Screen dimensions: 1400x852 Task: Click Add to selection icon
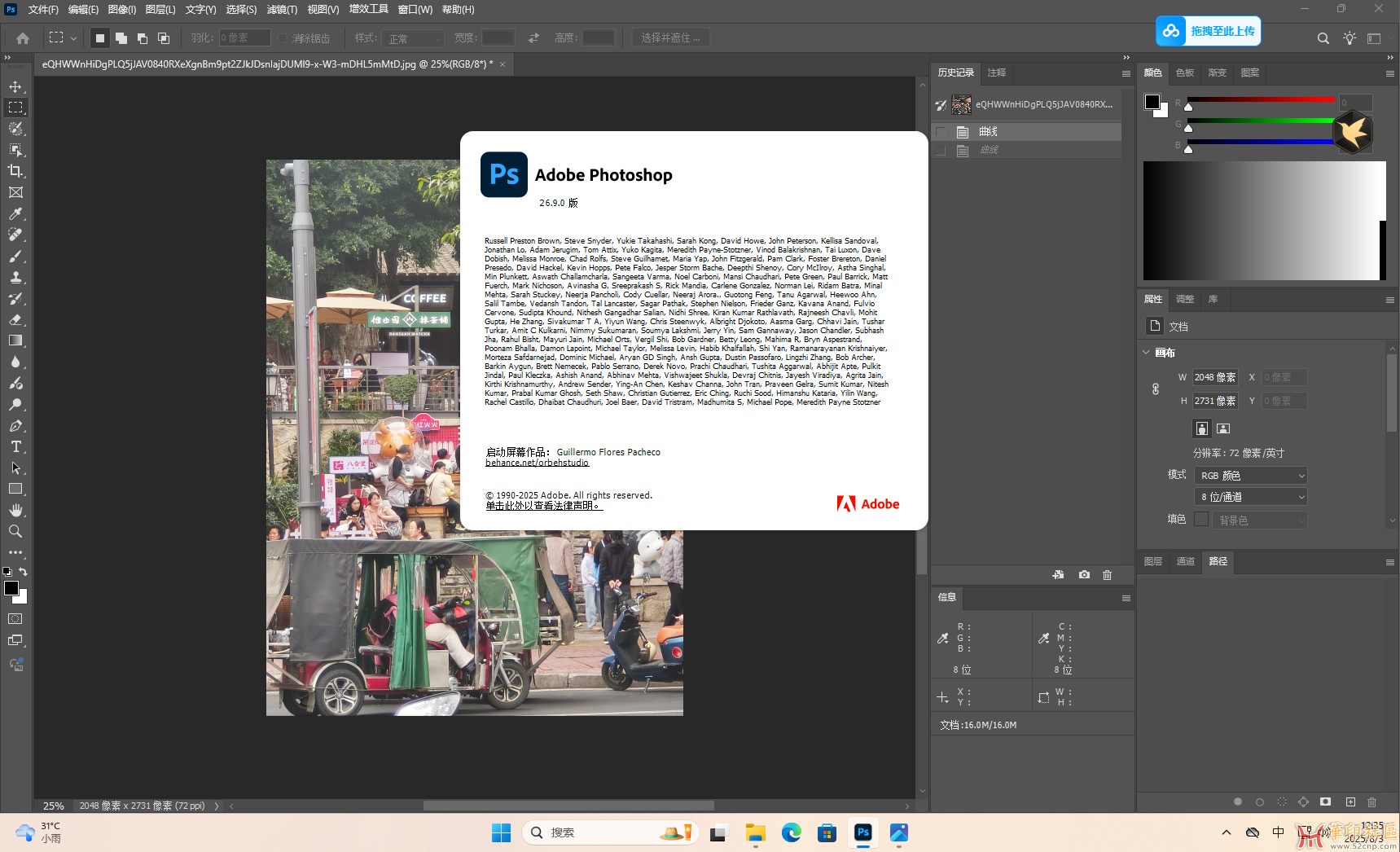[x=121, y=38]
